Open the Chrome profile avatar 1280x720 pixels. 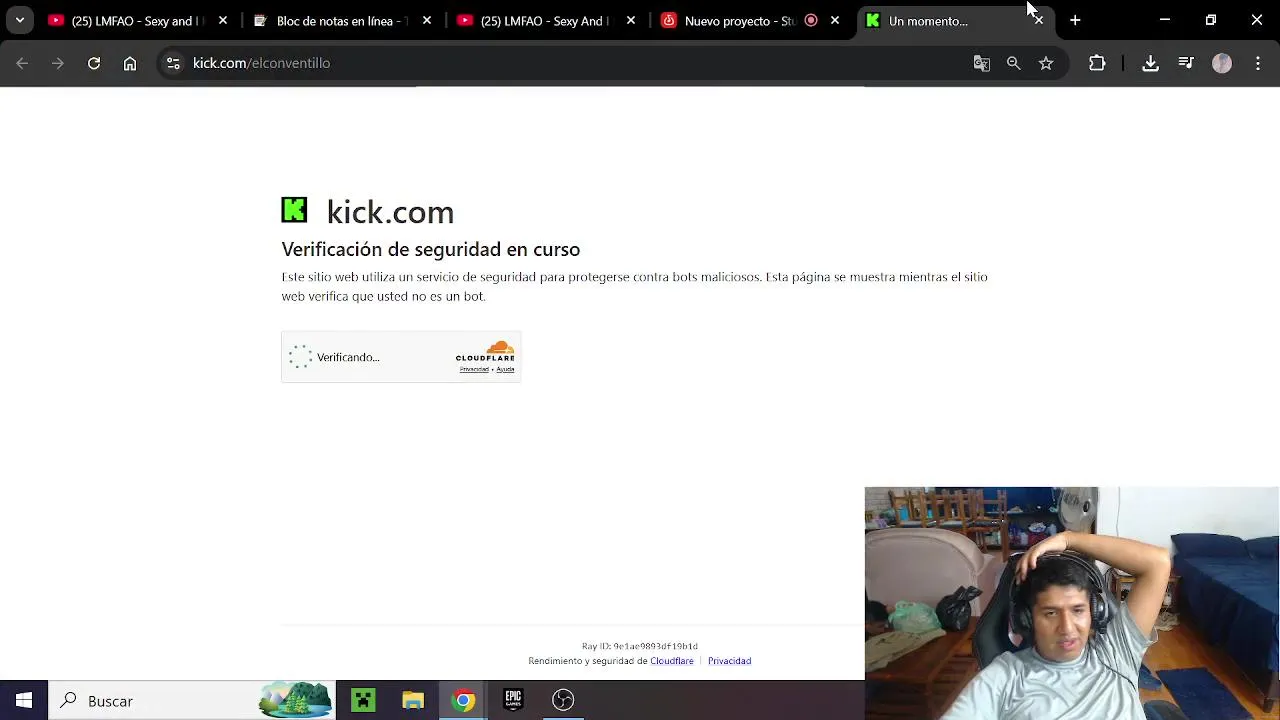(x=1222, y=63)
